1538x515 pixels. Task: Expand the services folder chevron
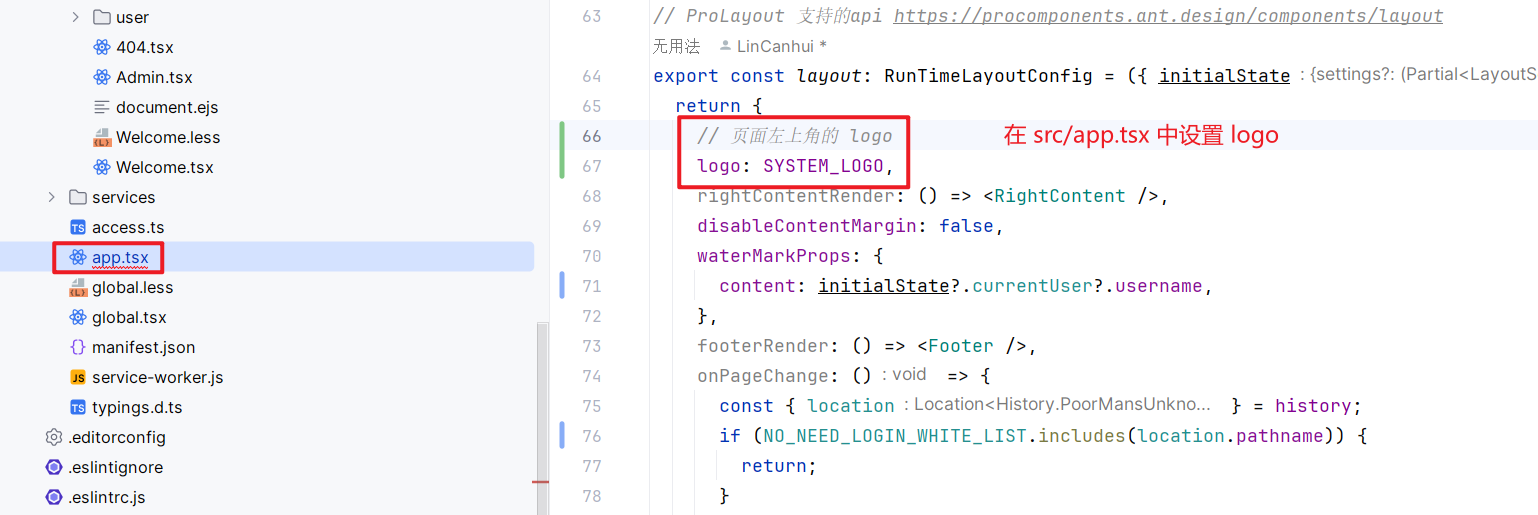pos(52,197)
